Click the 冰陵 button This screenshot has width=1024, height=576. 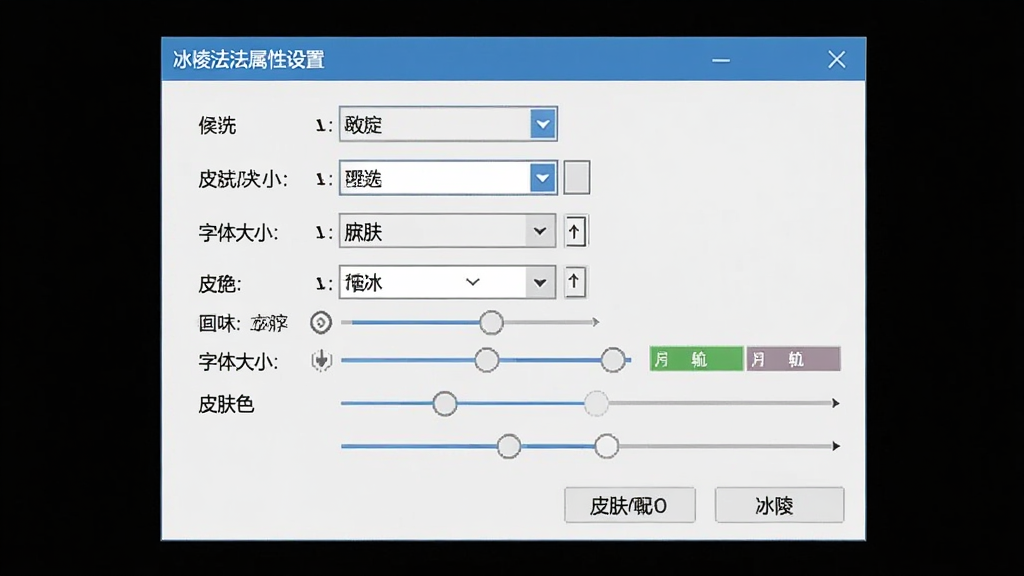[x=779, y=505]
